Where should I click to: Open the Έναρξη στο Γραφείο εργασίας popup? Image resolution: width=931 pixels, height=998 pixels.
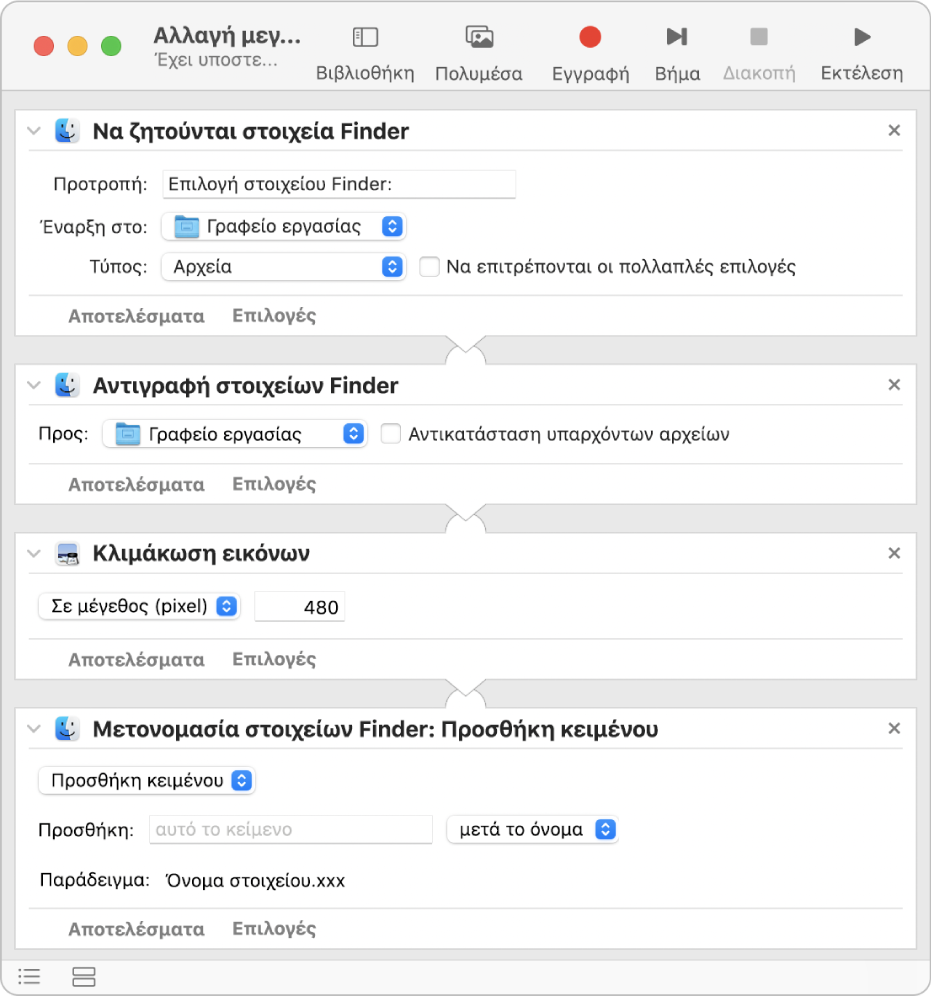coord(283,226)
